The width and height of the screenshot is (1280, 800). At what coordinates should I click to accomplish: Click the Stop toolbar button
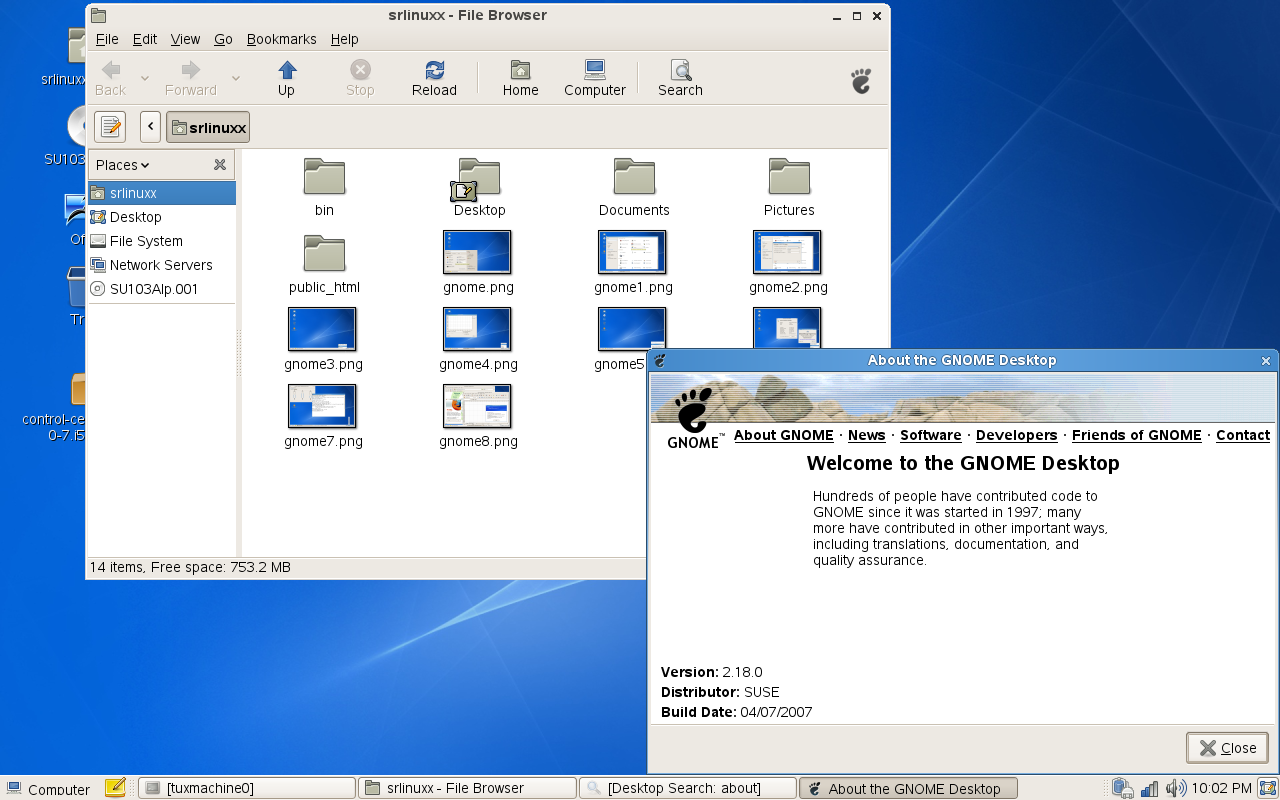click(x=360, y=78)
